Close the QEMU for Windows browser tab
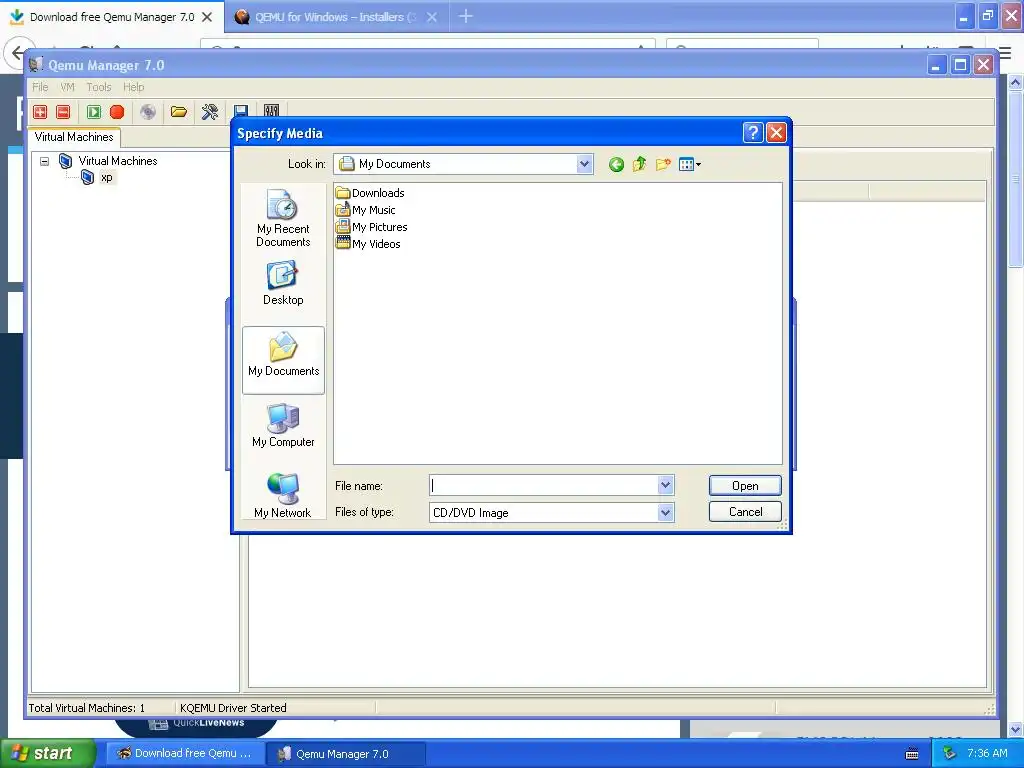 tap(432, 17)
